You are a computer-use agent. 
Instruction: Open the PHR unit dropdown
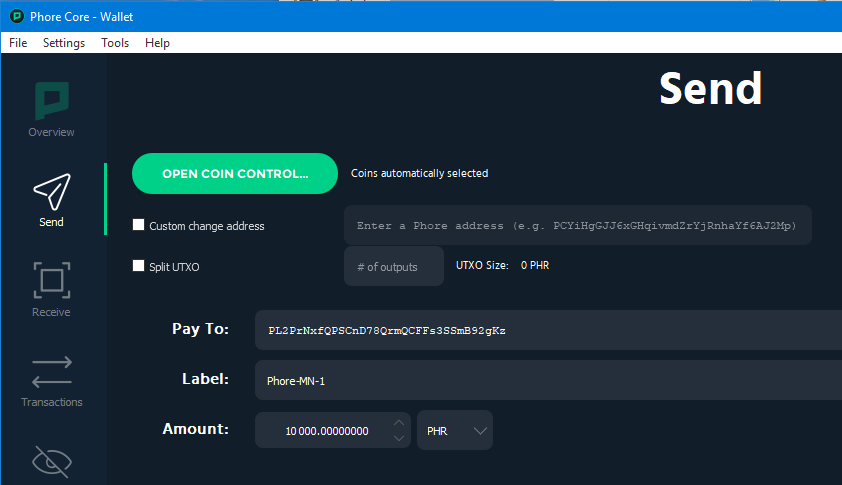click(455, 430)
